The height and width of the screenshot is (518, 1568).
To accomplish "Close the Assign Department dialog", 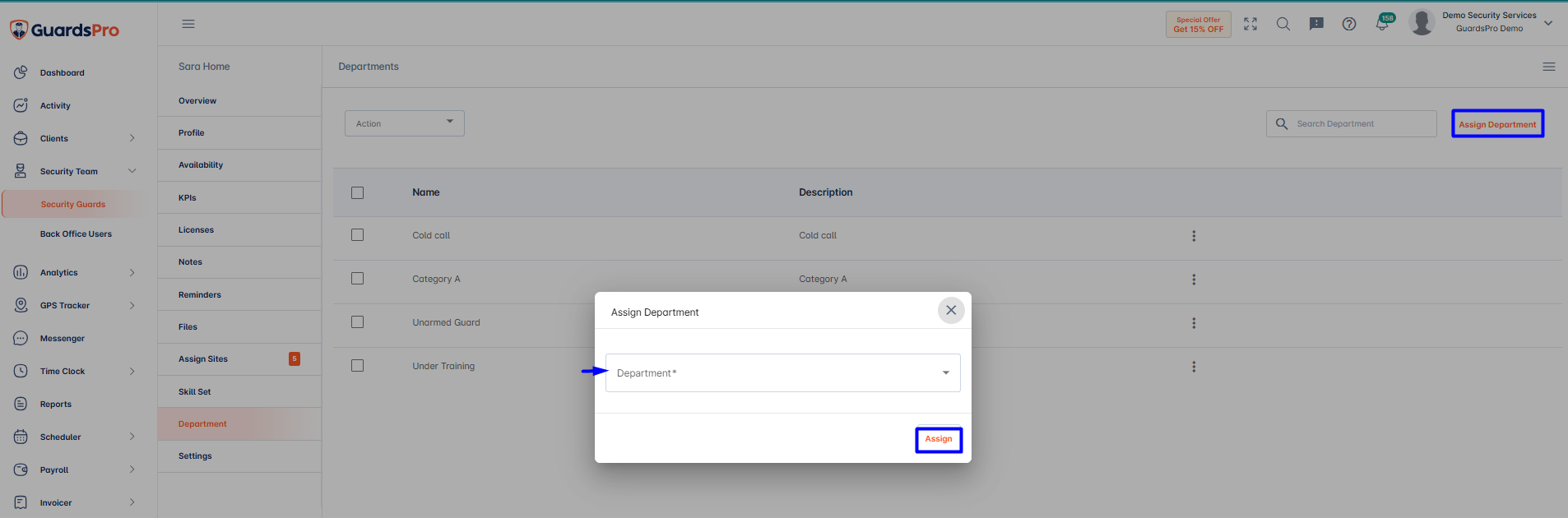I will pos(951,310).
